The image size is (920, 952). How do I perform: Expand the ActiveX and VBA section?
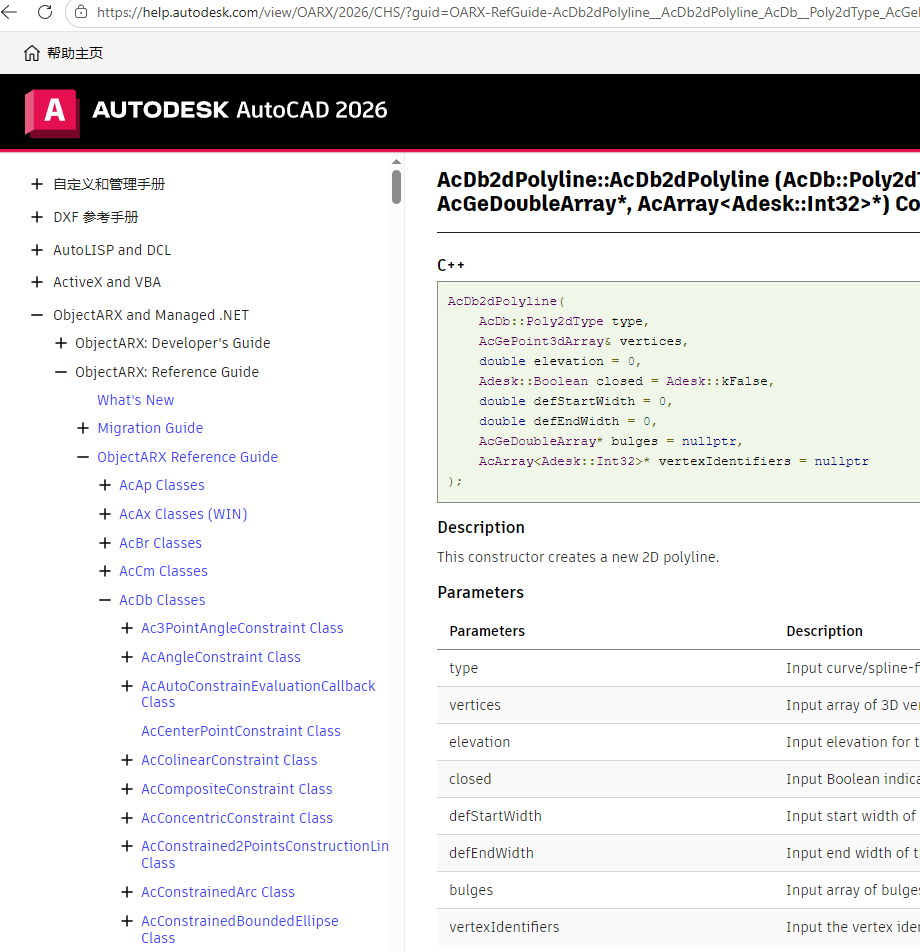click(37, 282)
